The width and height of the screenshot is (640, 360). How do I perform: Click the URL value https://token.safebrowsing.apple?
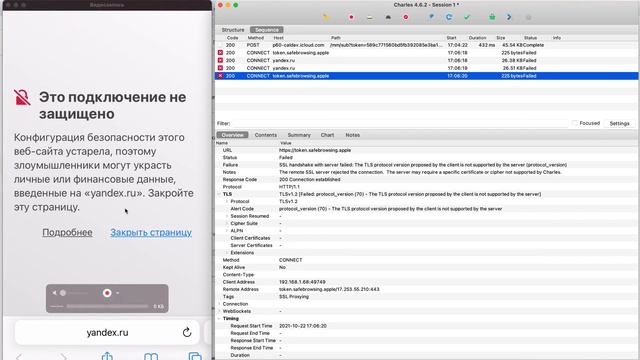point(315,150)
